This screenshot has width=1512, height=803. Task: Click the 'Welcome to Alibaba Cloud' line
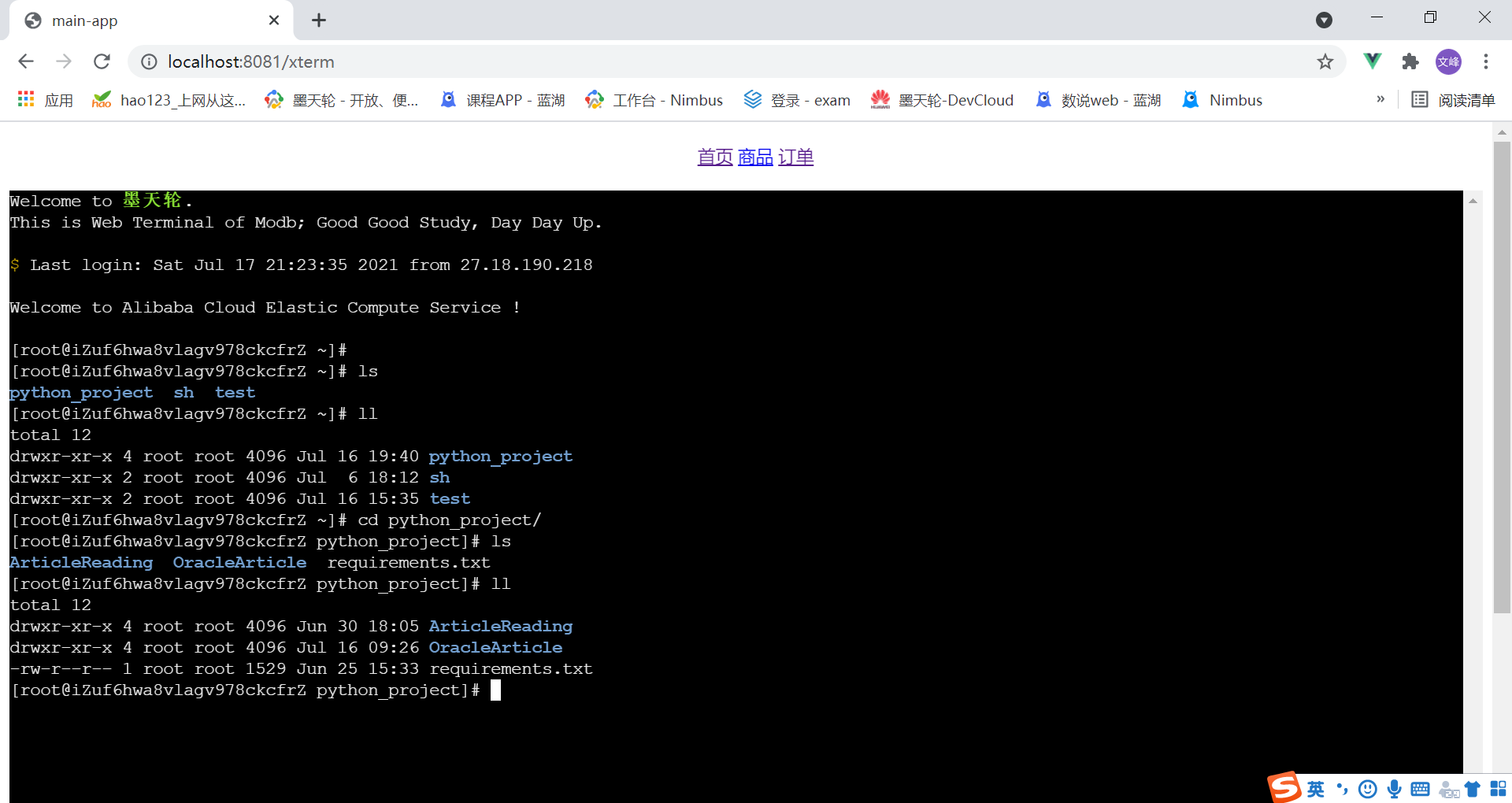click(x=265, y=308)
